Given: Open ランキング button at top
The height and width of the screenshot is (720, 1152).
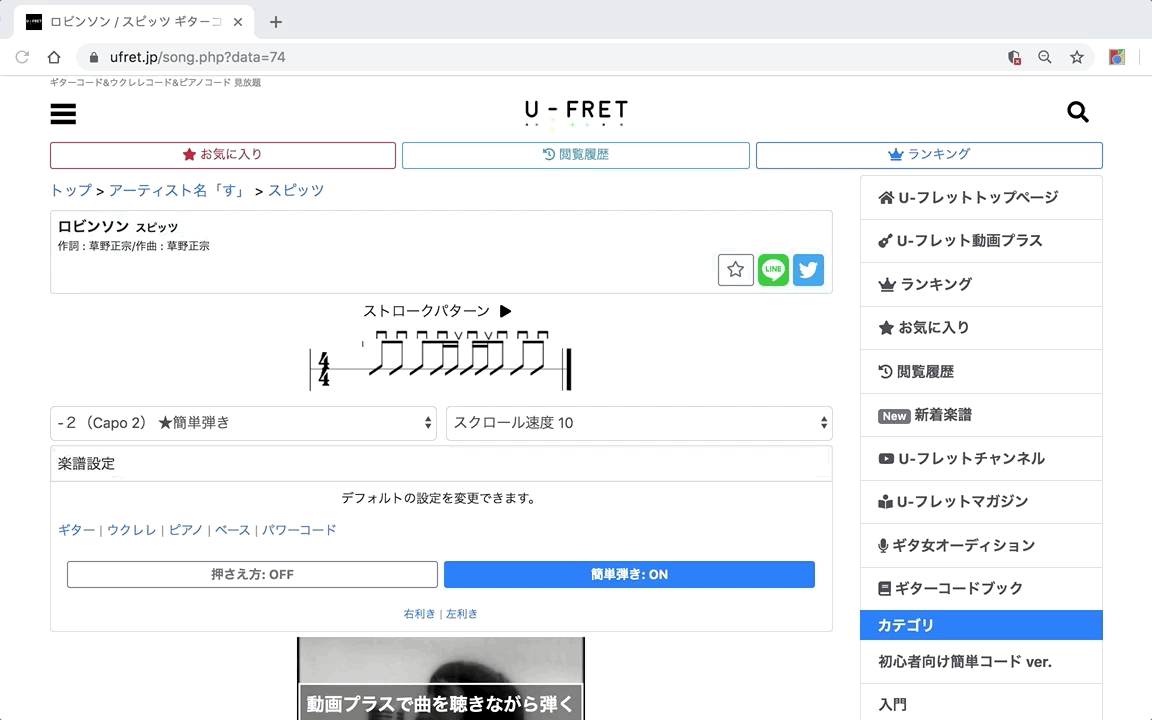Looking at the screenshot, I should click(929, 155).
